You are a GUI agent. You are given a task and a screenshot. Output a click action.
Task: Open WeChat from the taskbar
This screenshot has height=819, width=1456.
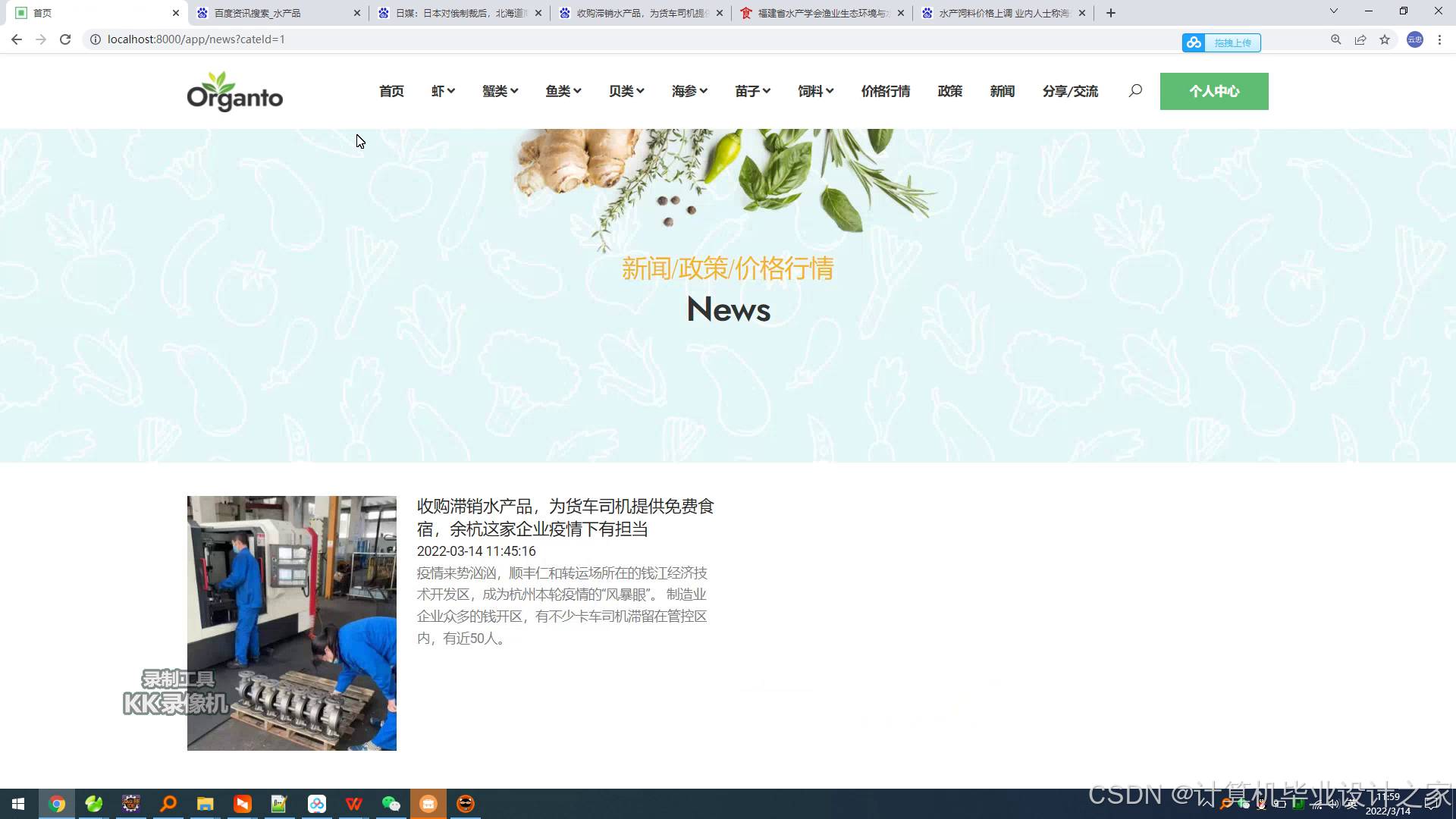[391, 804]
